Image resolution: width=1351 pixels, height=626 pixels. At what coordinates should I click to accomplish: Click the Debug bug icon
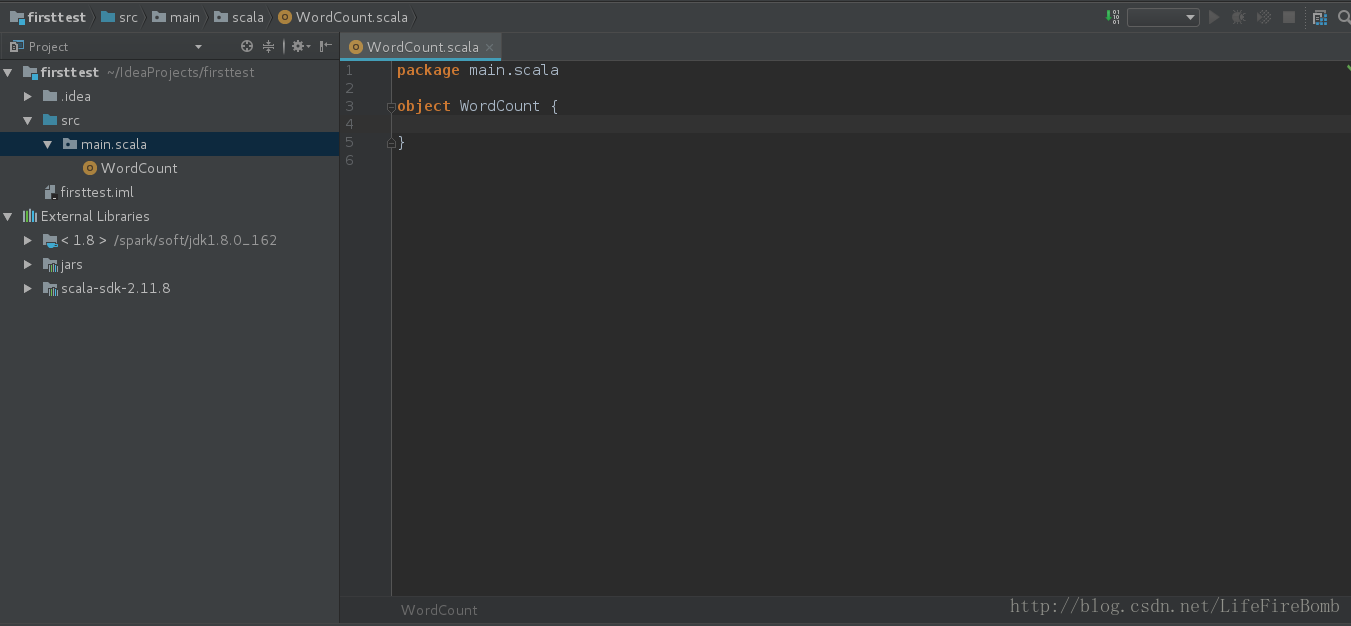click(x=1239, y=17)
